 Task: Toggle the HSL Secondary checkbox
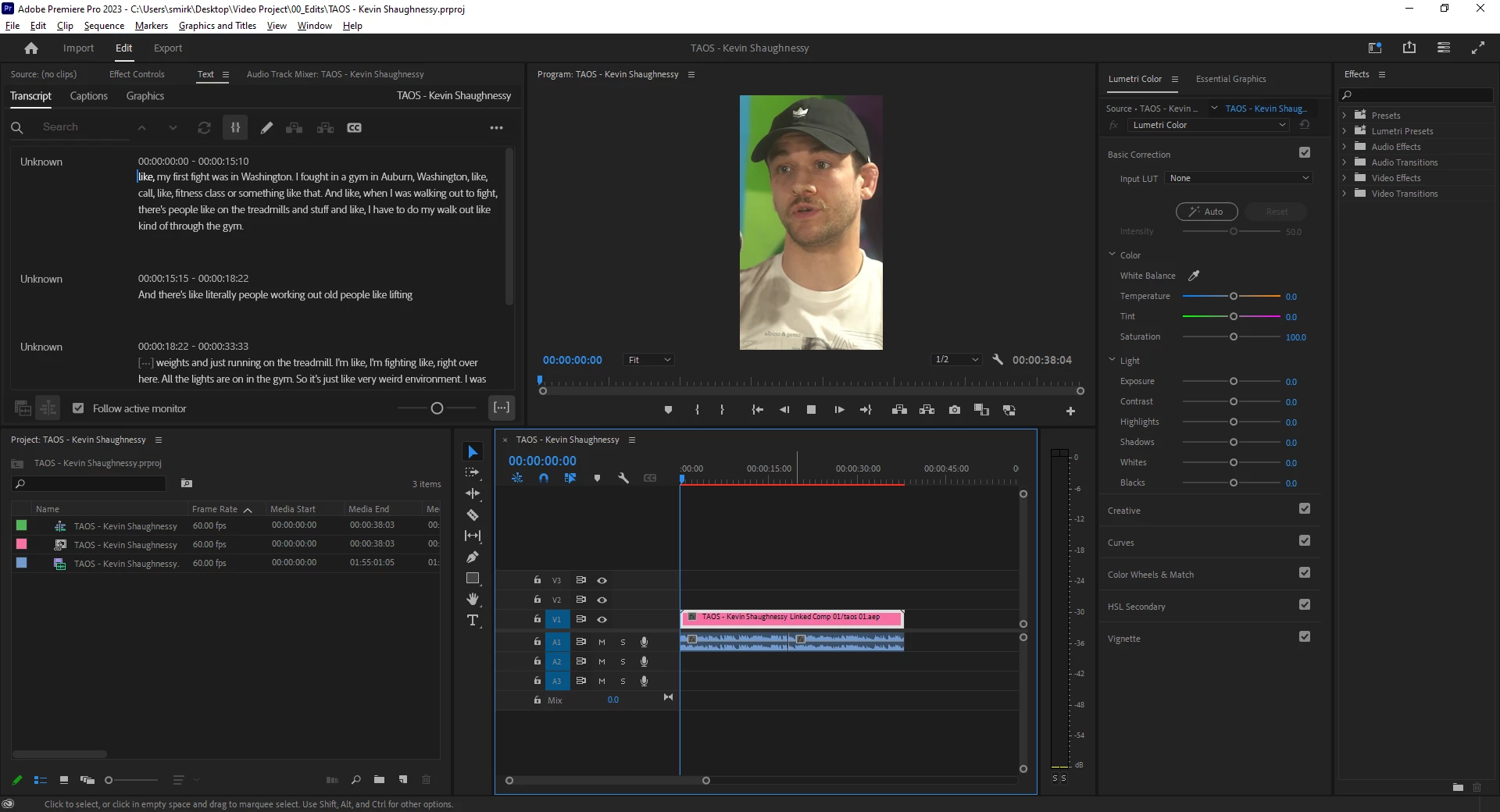click(1305, 604)
